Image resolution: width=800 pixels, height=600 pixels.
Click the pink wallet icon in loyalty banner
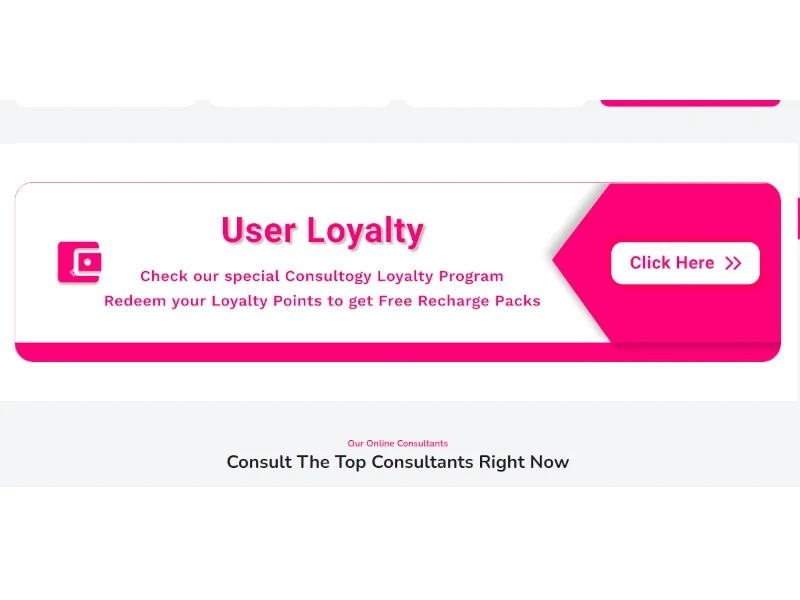coord(79,262)
